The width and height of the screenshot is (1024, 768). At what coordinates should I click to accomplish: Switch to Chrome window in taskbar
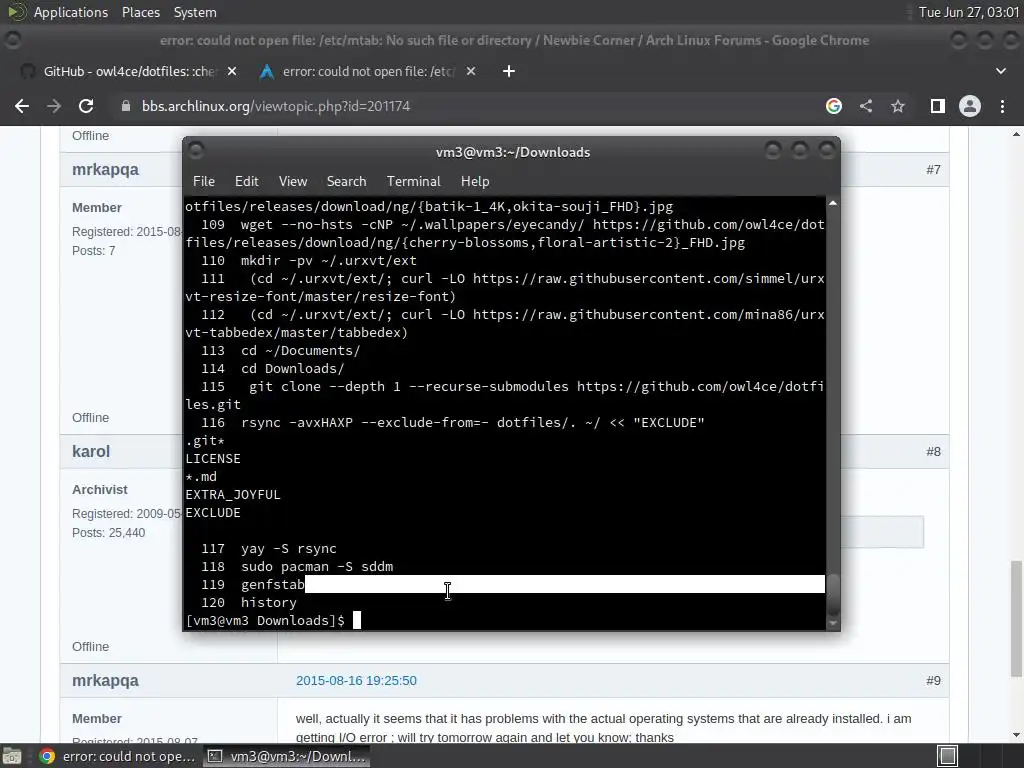click(x=116, y=756)
